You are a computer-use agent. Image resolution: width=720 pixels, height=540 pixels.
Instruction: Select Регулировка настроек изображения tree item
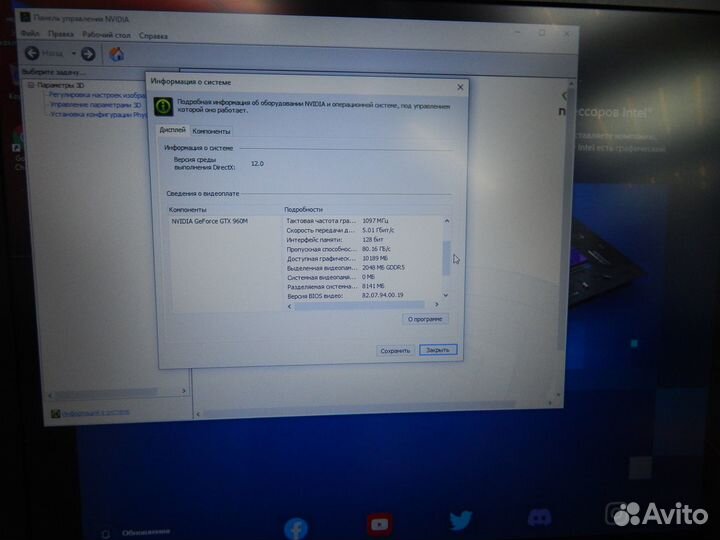tap(97, 95)
